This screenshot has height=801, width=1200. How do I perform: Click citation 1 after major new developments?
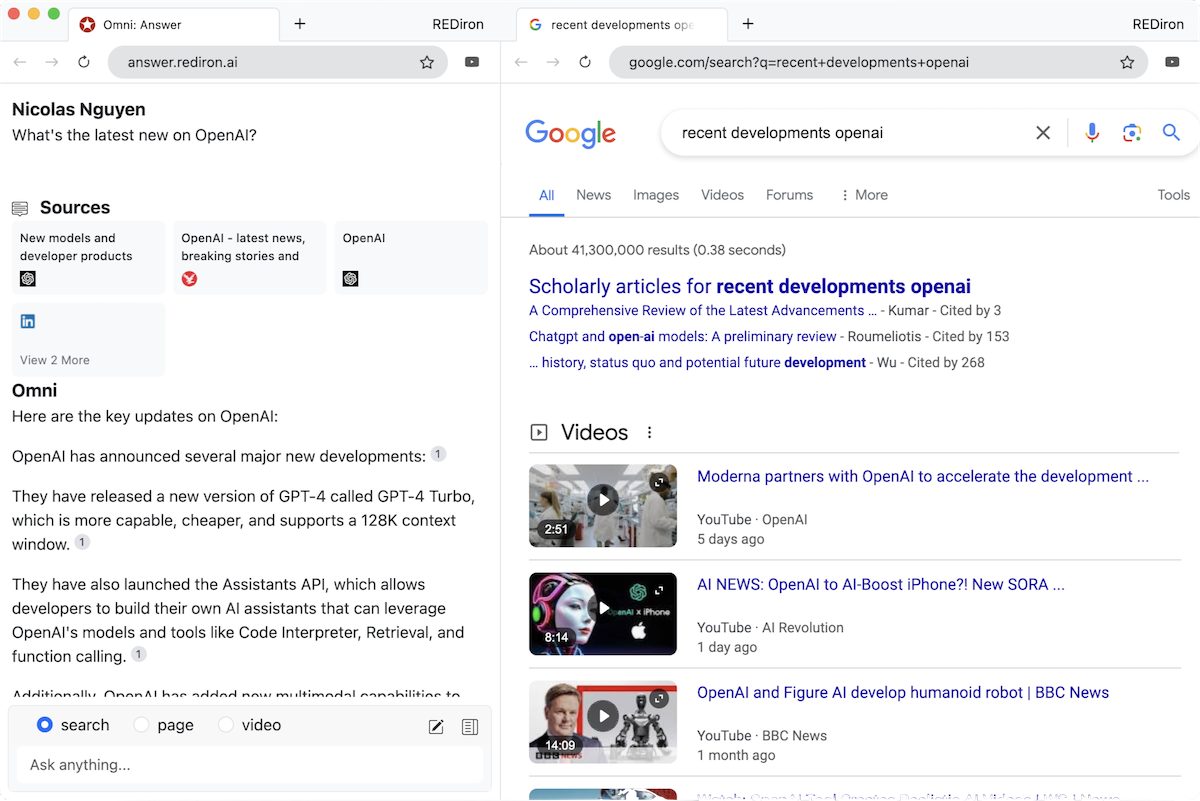click(438, 454)
